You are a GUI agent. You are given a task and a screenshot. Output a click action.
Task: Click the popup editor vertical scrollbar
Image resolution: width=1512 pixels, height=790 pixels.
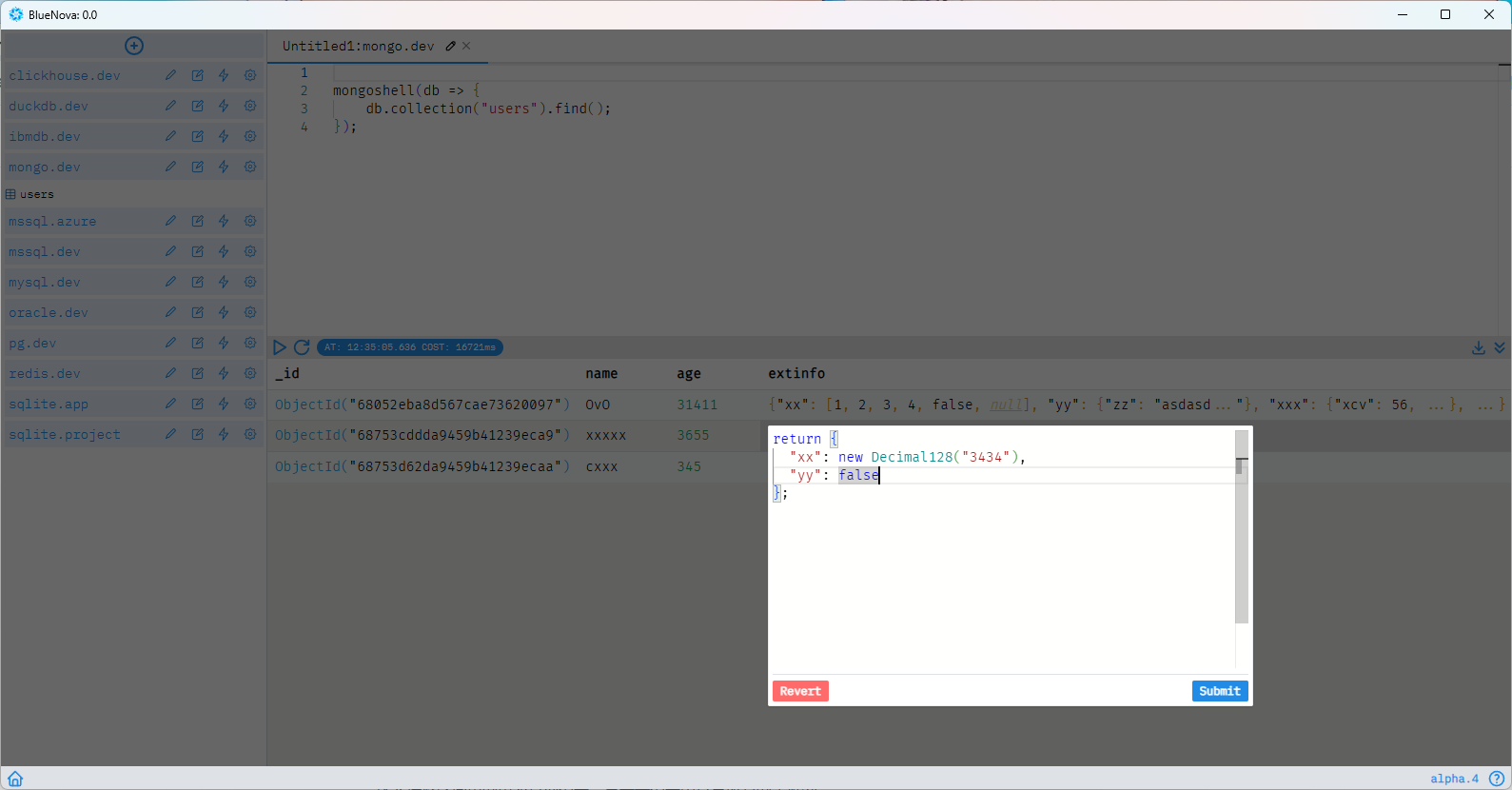tap(1241, 533)
